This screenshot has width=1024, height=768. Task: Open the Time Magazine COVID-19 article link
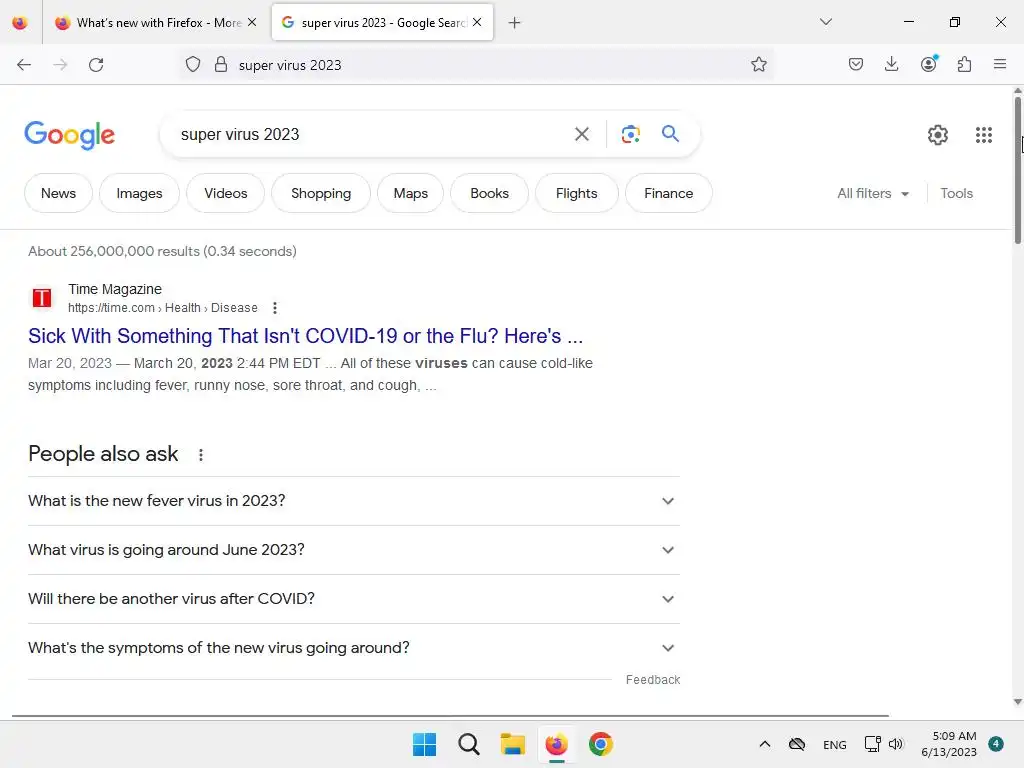pyautogui.click(x=305, y=336)
